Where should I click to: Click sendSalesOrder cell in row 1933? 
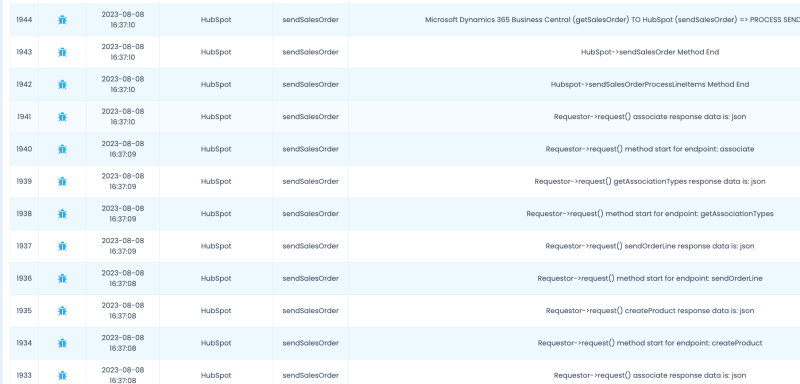point(311,375)
